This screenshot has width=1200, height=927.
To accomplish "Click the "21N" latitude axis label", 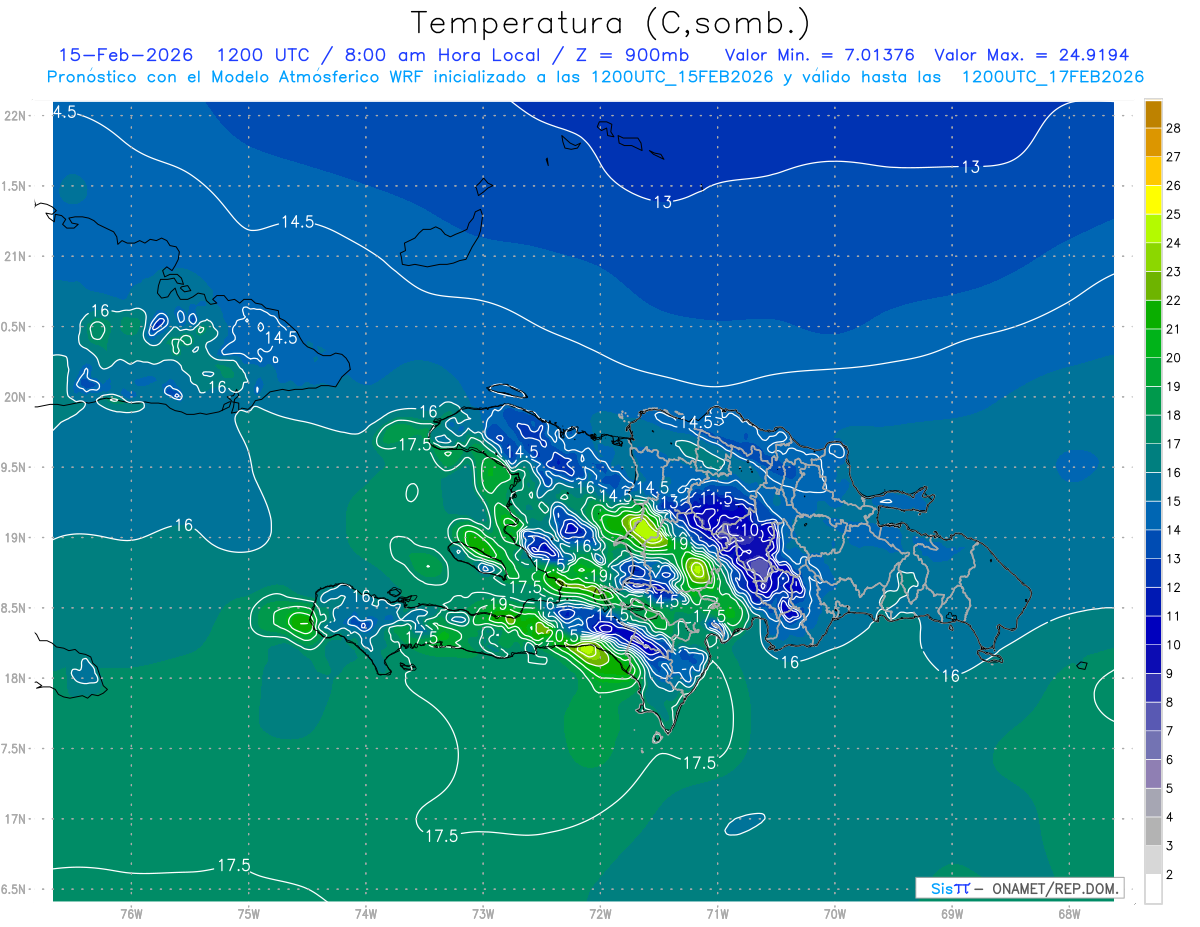I will (16, 256).
